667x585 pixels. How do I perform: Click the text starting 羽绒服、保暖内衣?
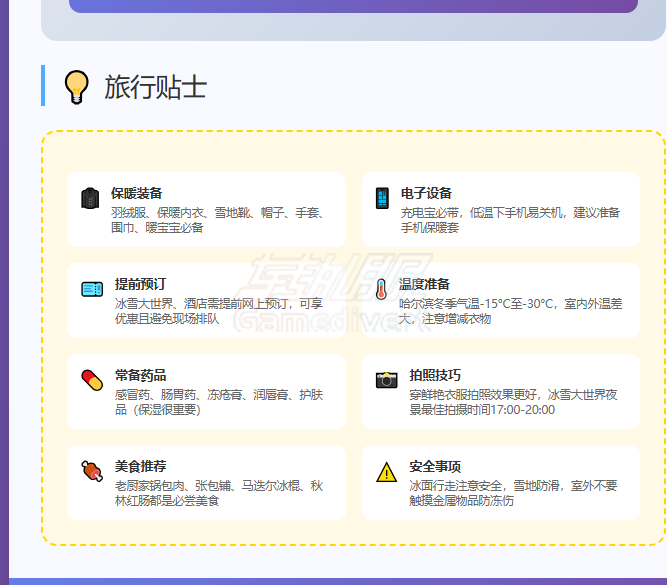[x=218, y=220]
